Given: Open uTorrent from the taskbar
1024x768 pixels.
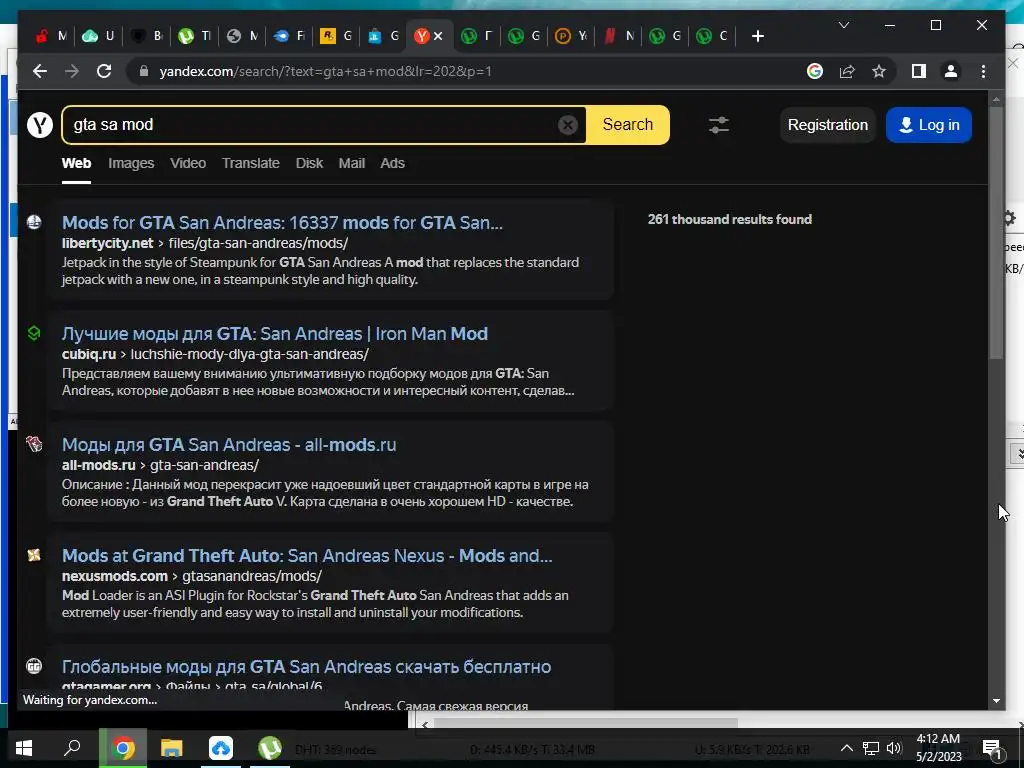Looking at the screenshot, I should click(x=270, y=748).
